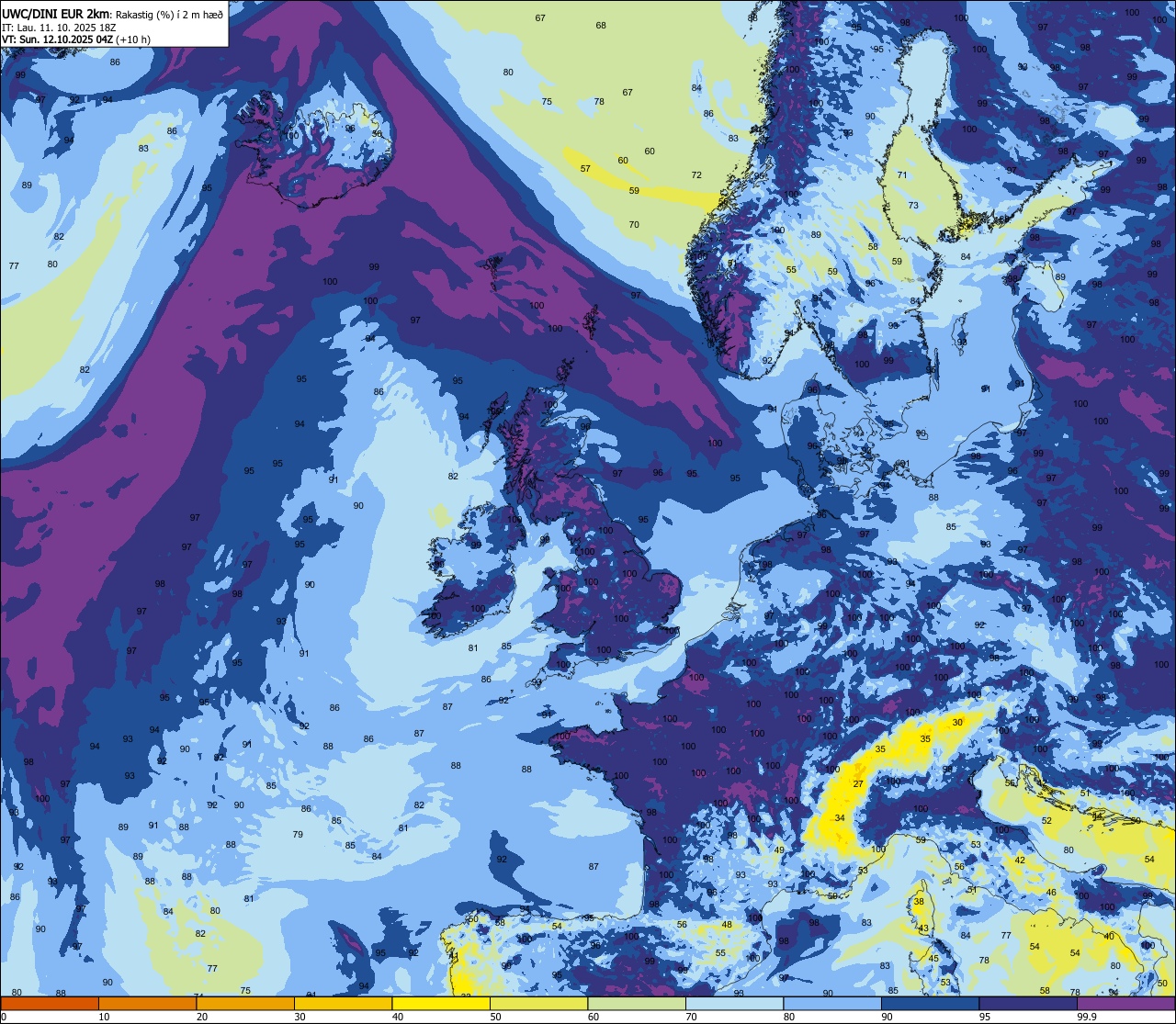Pick the light green 60–70 legend swatch
The image size is (1176, 1024).
tap(637, 1004)
